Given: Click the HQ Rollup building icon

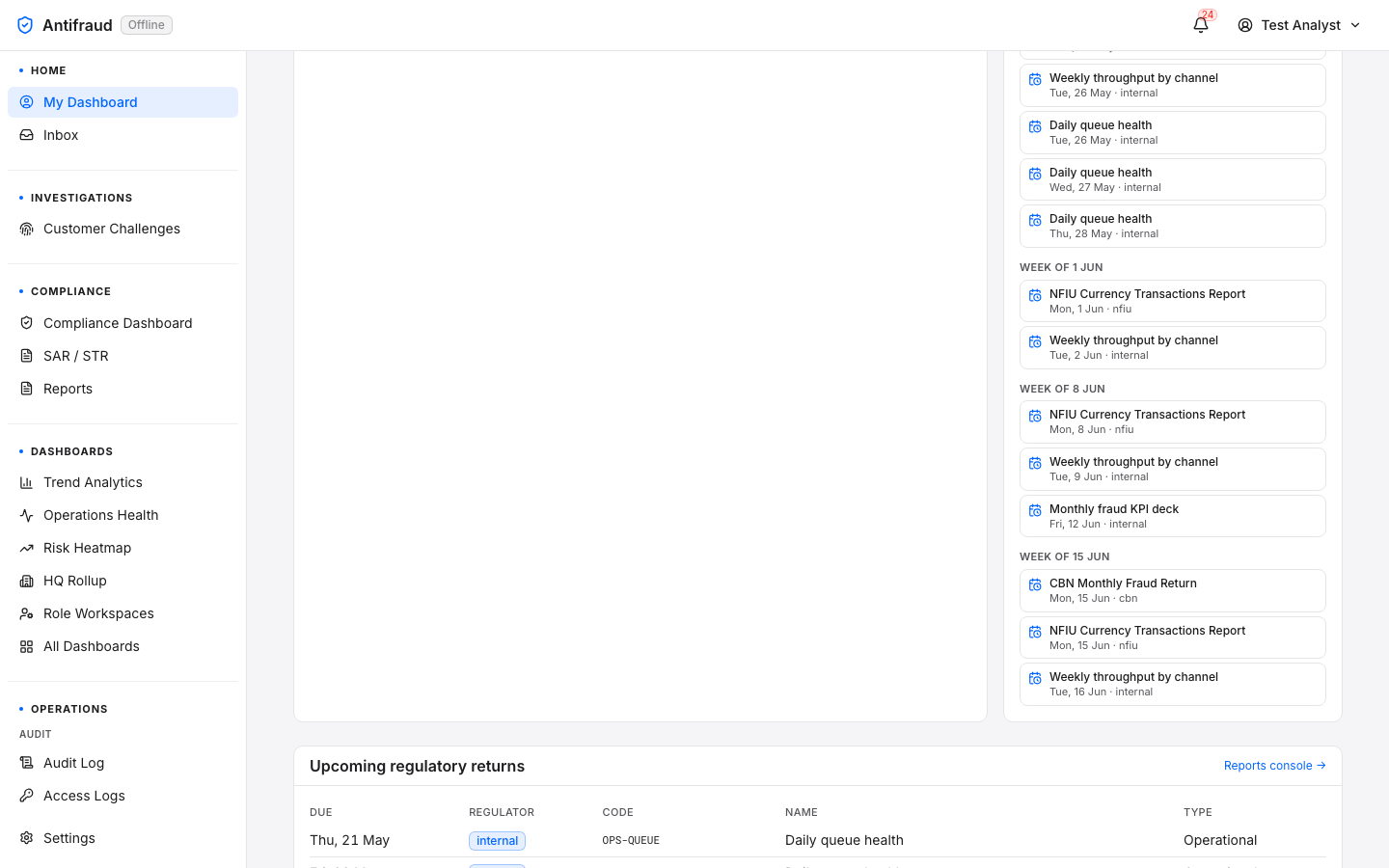Looking at the screenshot, I should [x=26, y=581].
